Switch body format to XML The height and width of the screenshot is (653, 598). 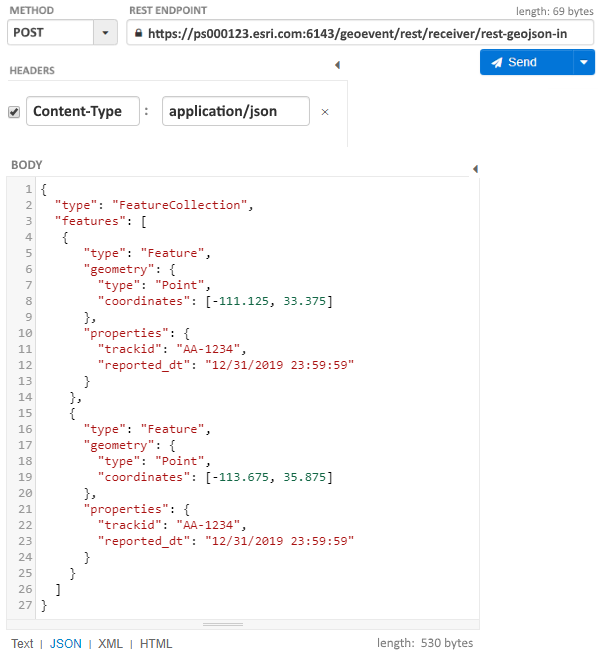tap(110, 643)
